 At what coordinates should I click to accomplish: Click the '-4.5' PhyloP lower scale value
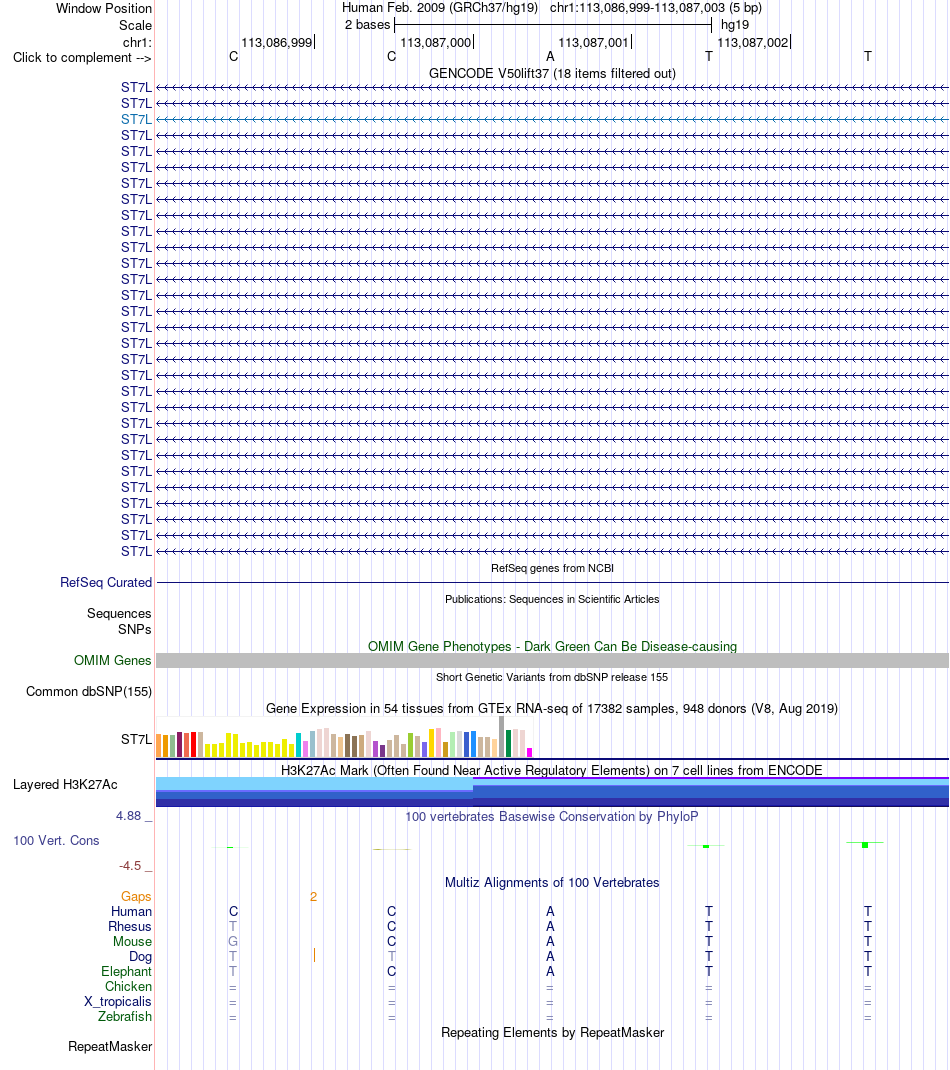[130, 866]
